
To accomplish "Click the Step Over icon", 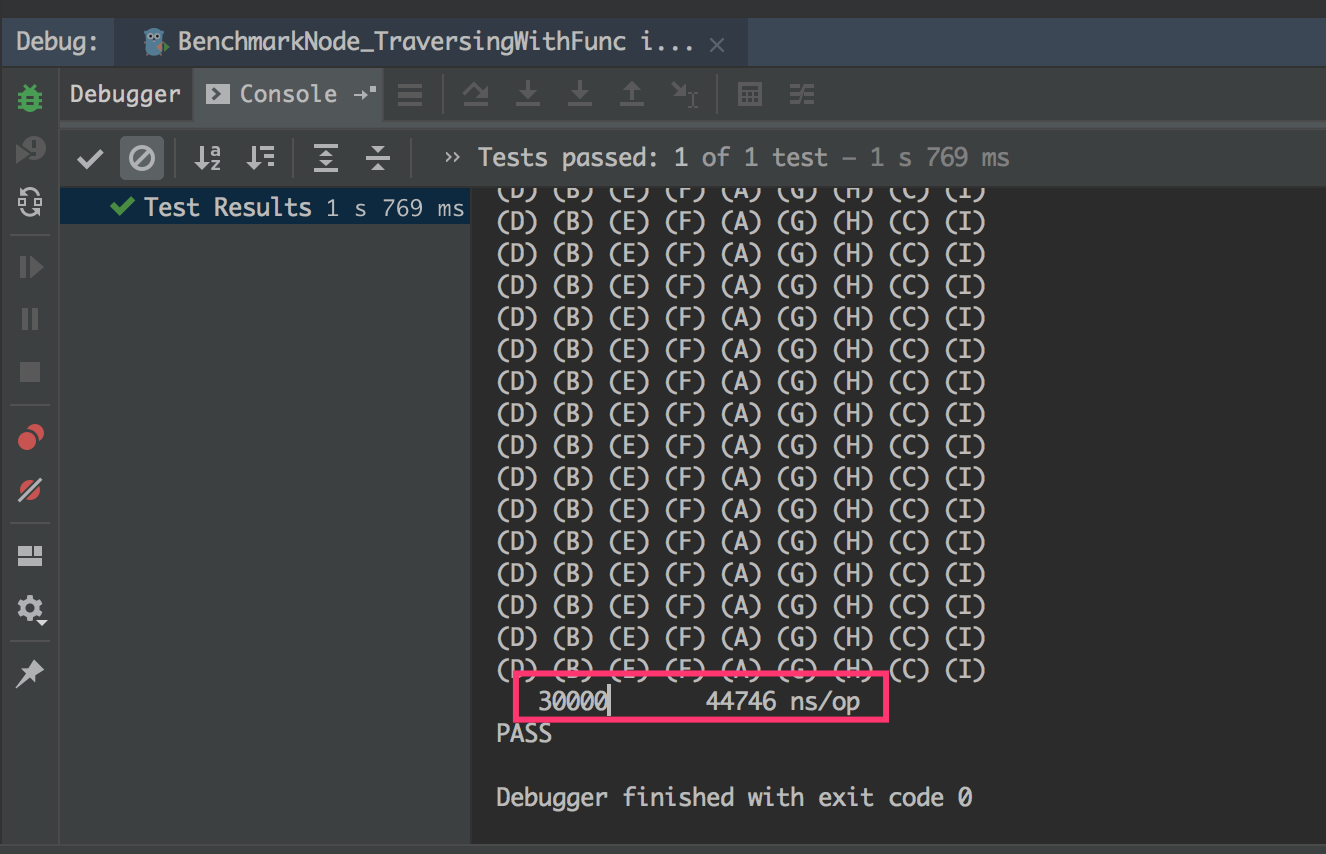I will (x=476, y=95).
